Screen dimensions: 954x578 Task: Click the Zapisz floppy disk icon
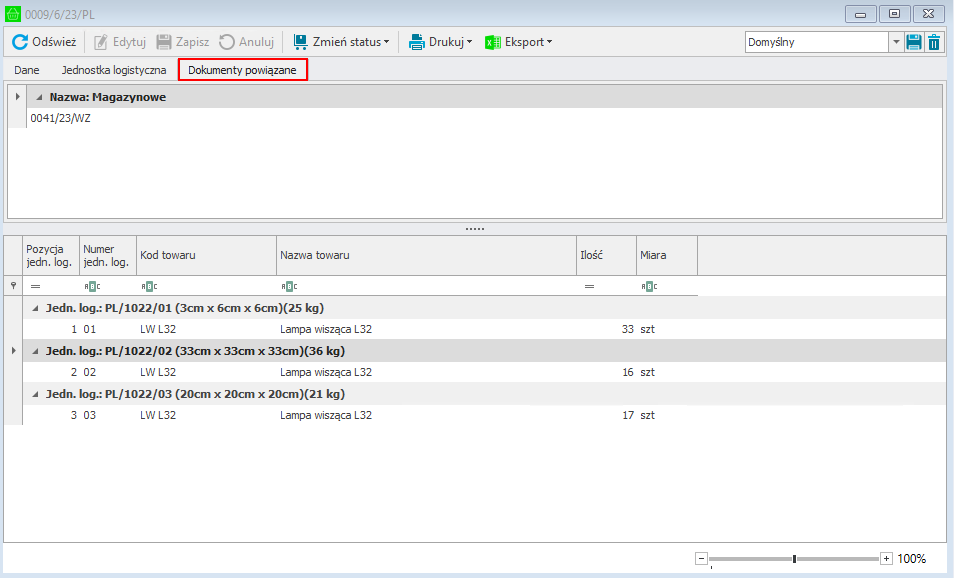point(164,42)
